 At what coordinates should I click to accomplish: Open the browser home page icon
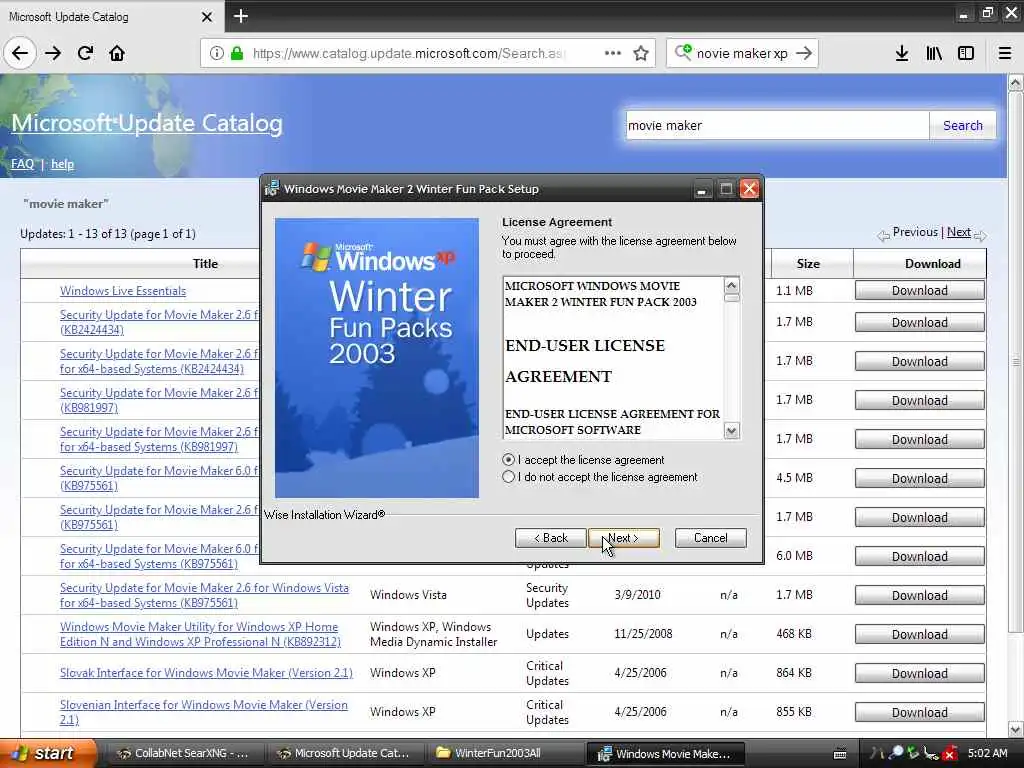coord(117,53)
